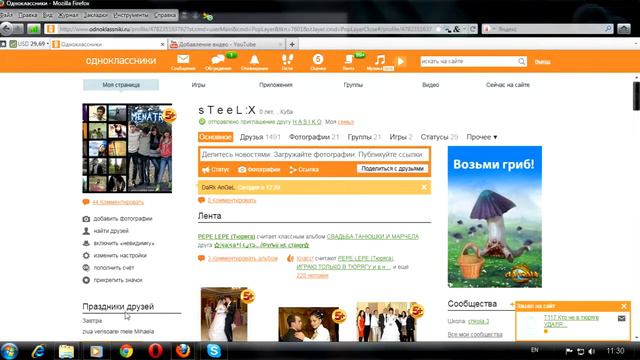This screenshot has width=640, height=360.
Task: Click the exit link in orange bar
Action: [542, 62]
